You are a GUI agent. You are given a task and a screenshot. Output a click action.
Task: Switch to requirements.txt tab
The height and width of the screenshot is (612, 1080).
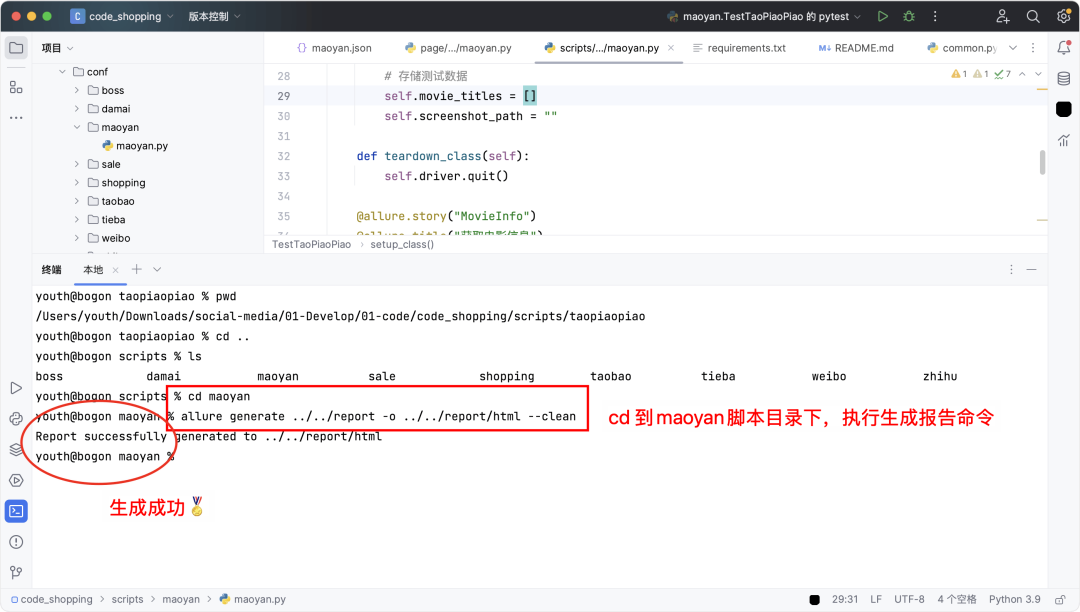(739, 48)
